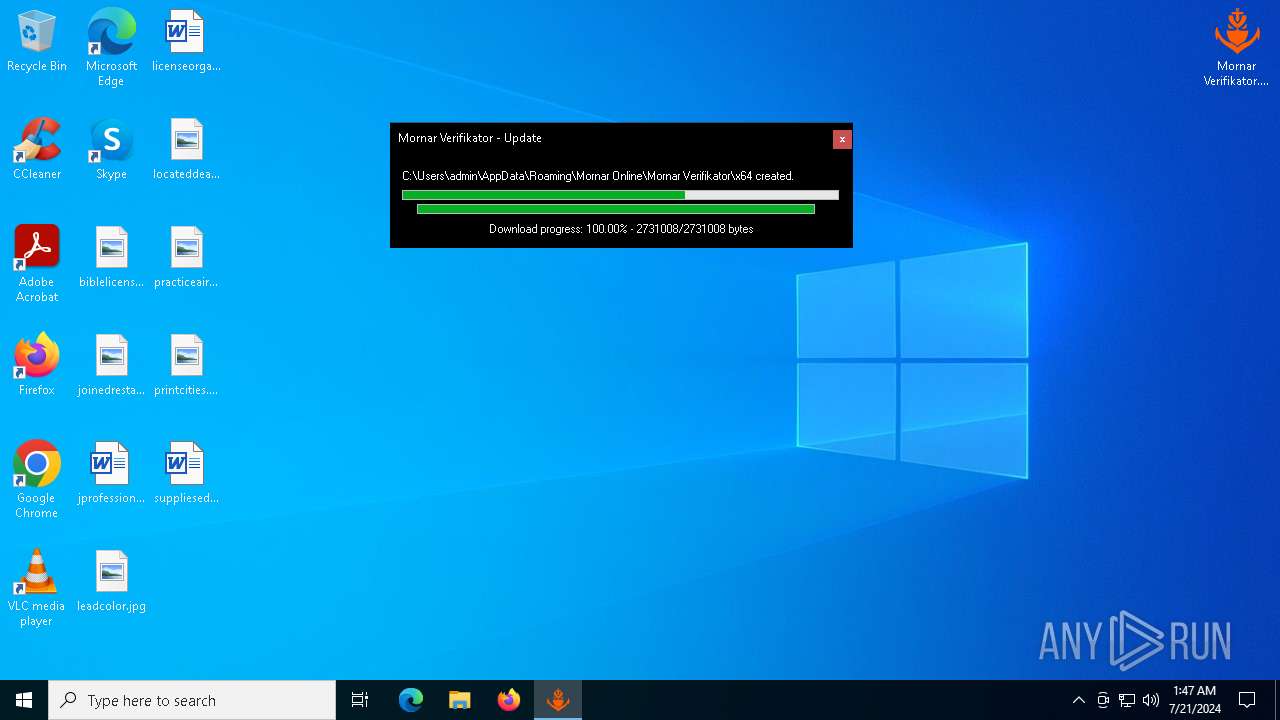
Task: Click the x64 created path text
Action: [598, 176]
